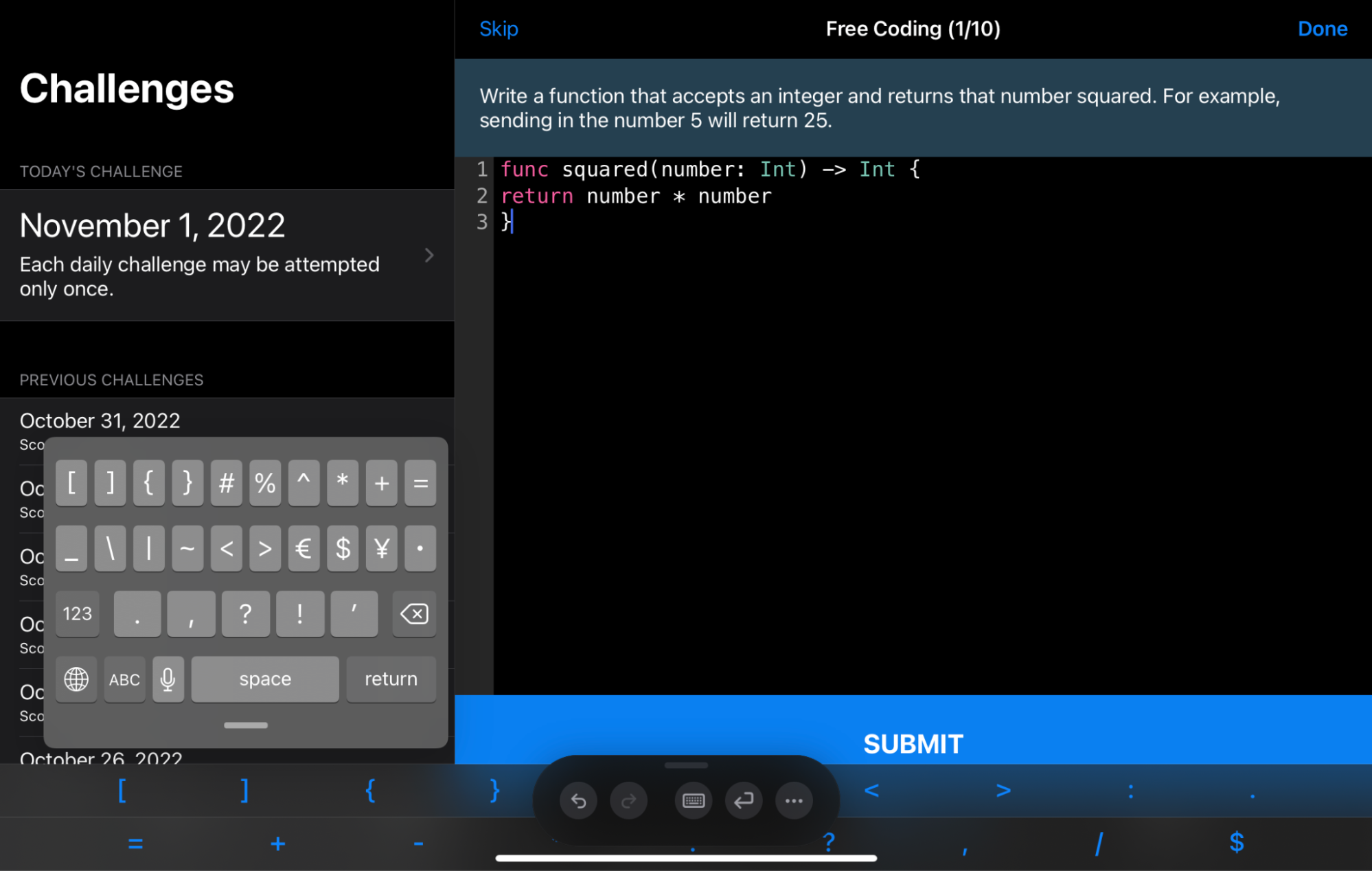Tap the euro sign key
The width and height of the screenshot is (1372, 871).
click(x=304, y=548)
